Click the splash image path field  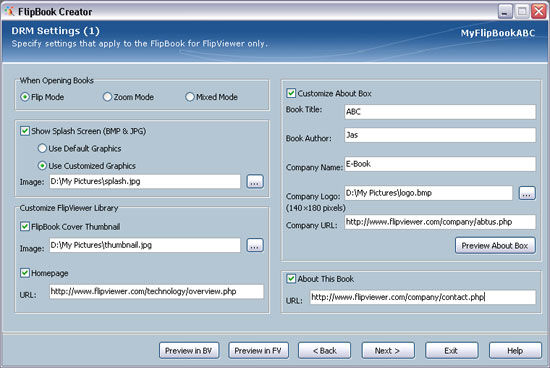coord(145,181)
